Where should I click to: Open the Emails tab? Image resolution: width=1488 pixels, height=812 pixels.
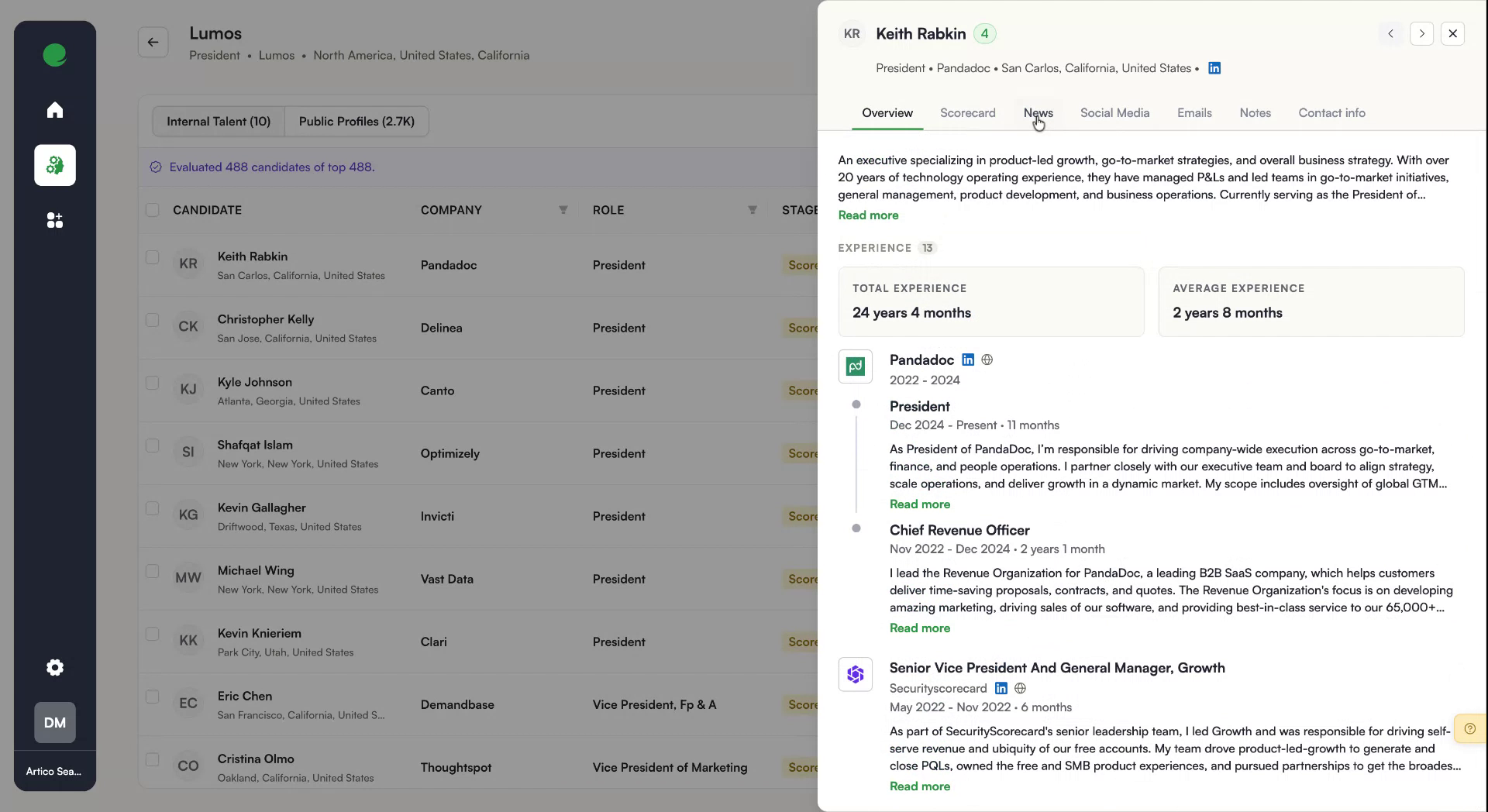1194,112
